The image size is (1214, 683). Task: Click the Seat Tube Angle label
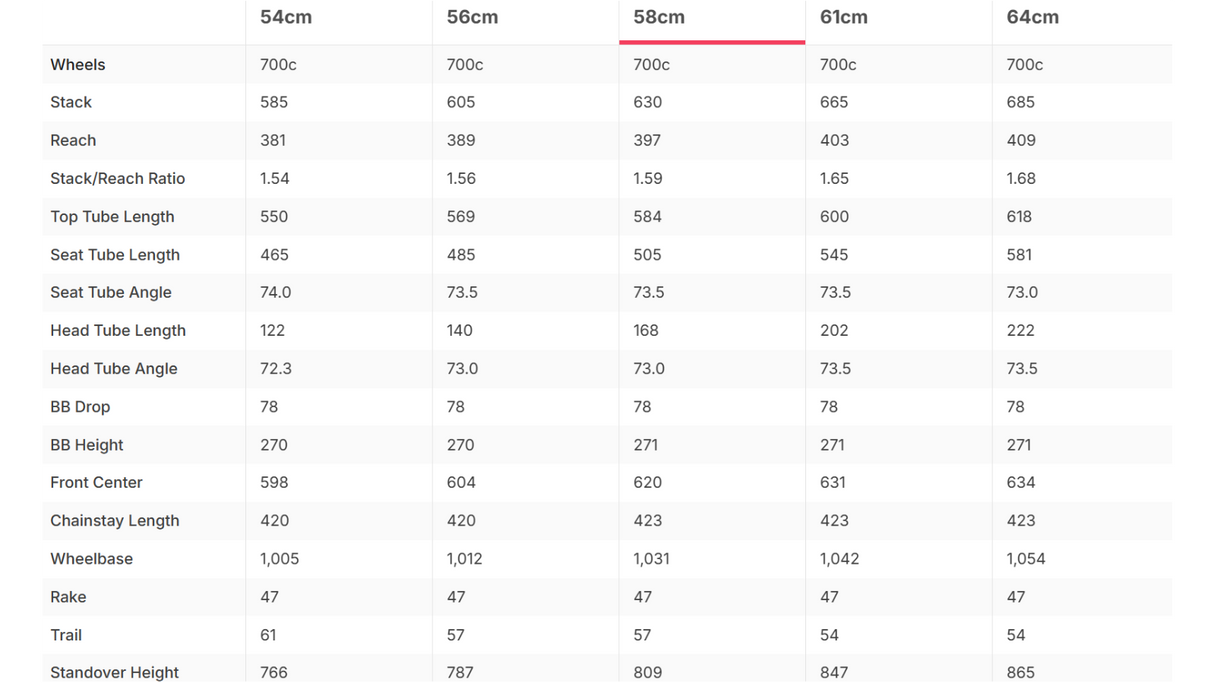(x=111, y=292)
